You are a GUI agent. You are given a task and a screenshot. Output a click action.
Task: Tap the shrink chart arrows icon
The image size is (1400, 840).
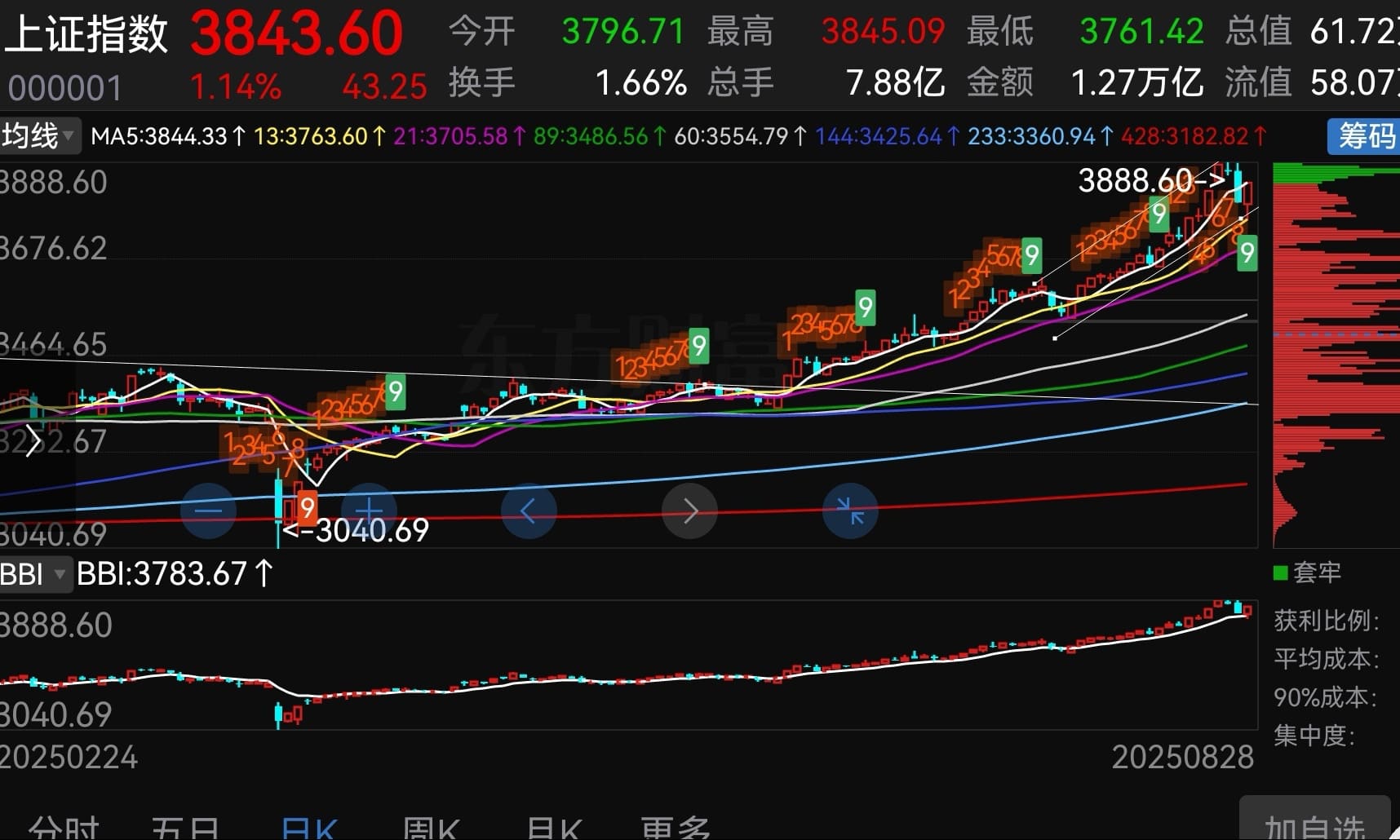[x=850, y=511]
